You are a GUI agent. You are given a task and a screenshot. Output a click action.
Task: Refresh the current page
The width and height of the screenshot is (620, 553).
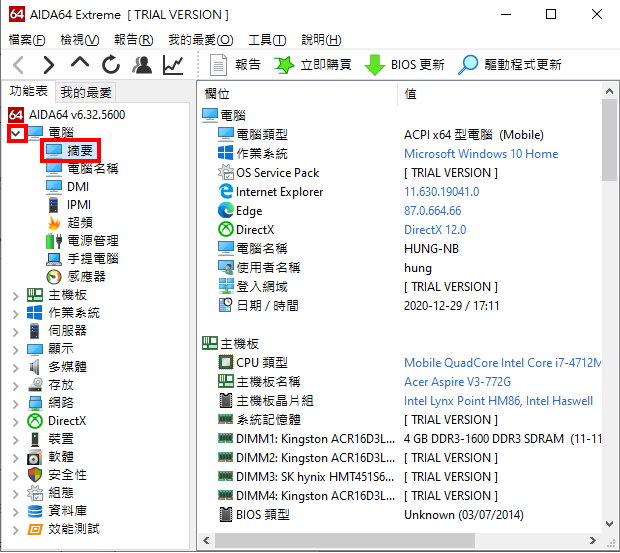click(111, 65)
